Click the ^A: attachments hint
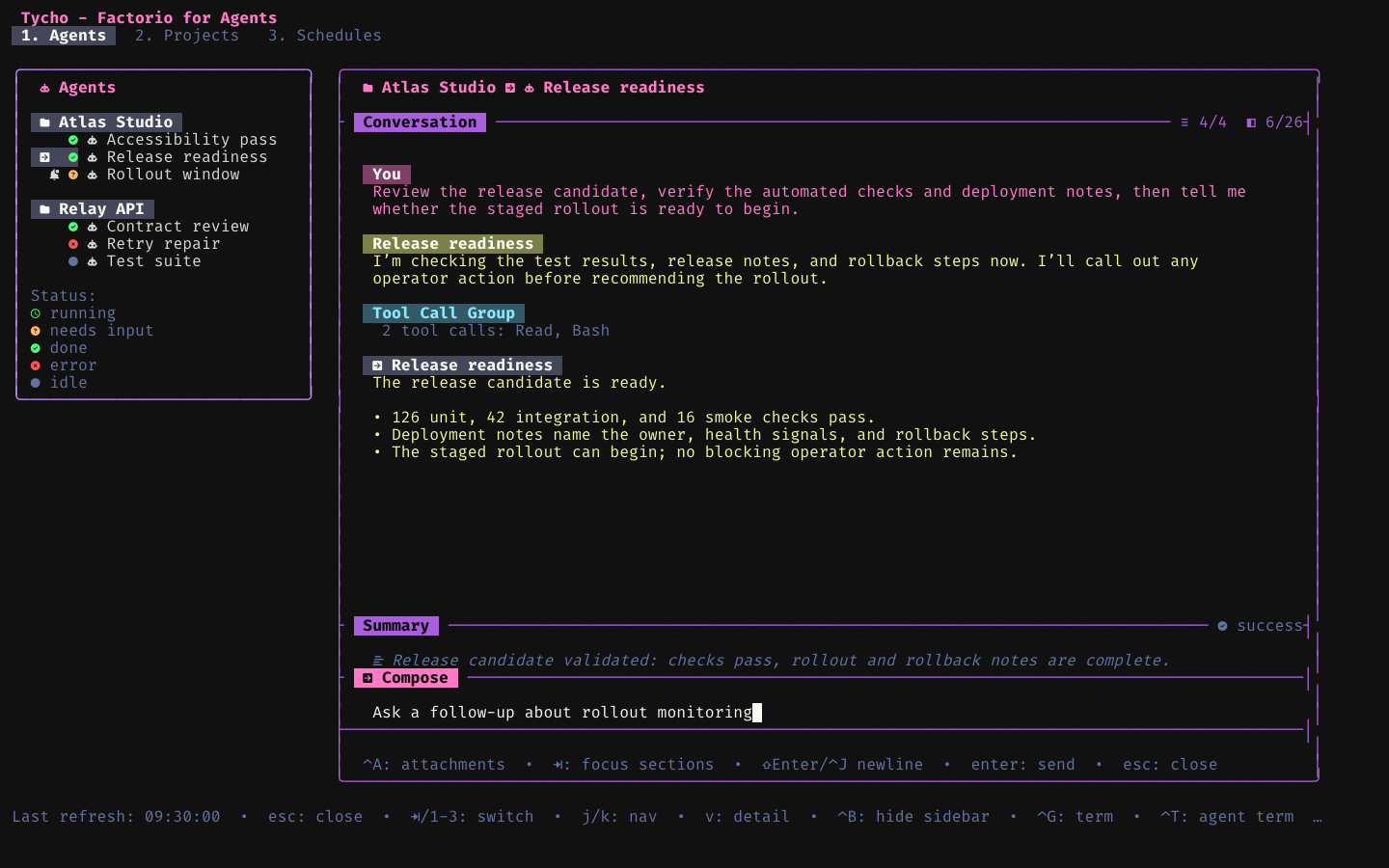Viewport: 1389px width, 868px height. click(434, 765)
